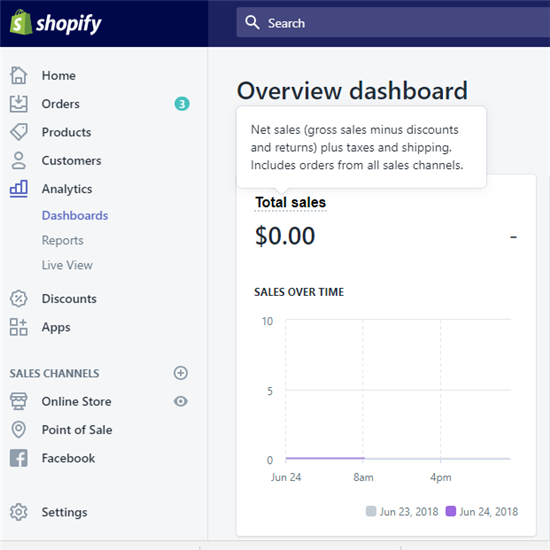Click the Customers person icon
The height and width of the screenshot is (550, 550).
tap(19, 161)
